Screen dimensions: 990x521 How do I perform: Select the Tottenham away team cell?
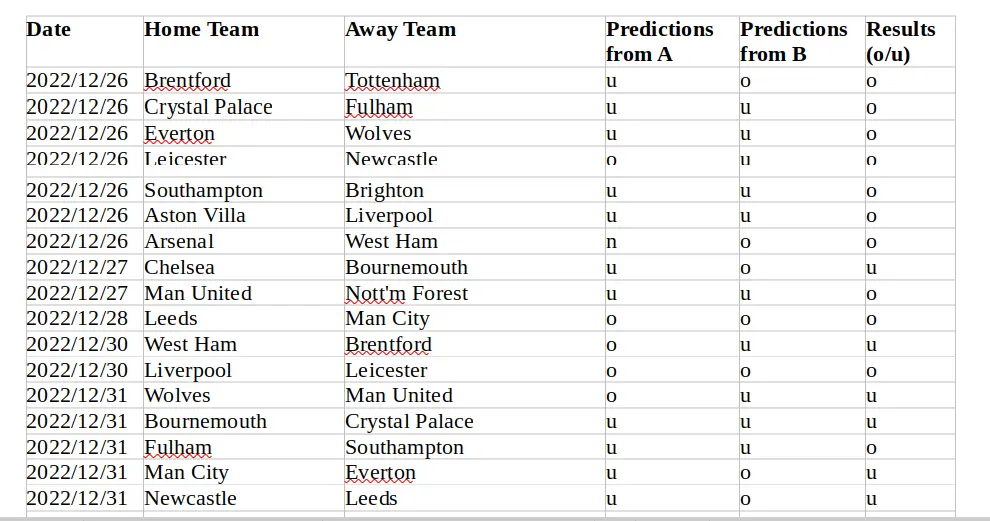point(474,81)
